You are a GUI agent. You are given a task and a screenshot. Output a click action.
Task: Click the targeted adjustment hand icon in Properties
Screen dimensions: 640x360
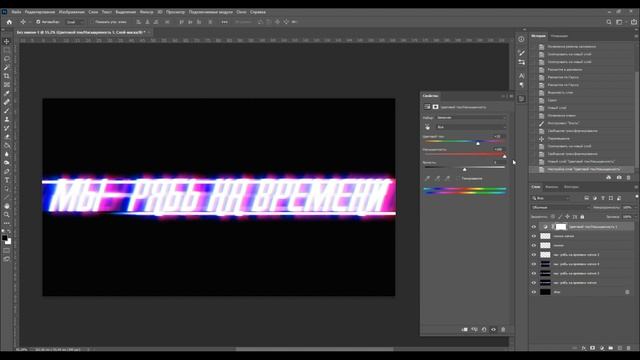pos(427,127)
